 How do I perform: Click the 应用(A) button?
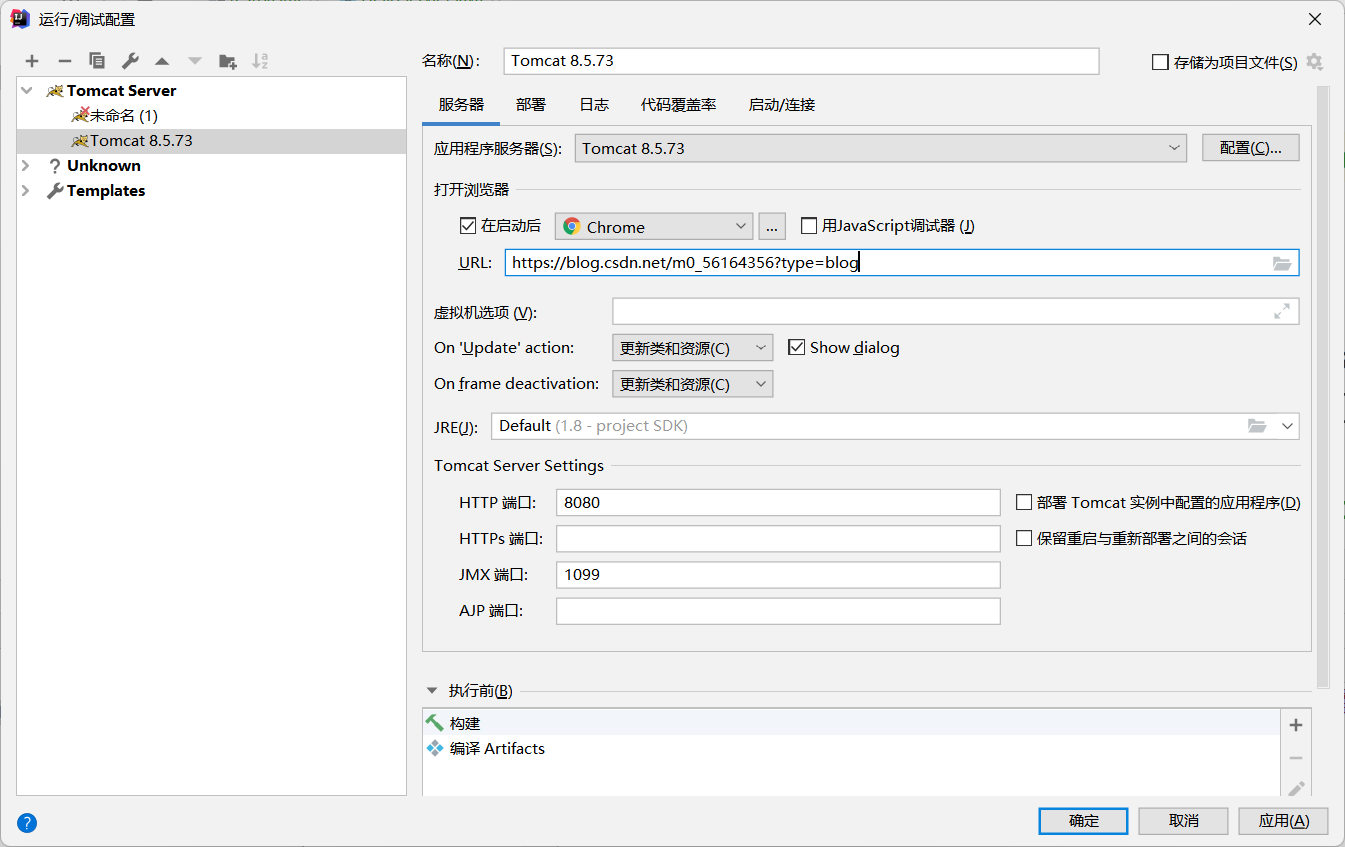point(1284,821)
